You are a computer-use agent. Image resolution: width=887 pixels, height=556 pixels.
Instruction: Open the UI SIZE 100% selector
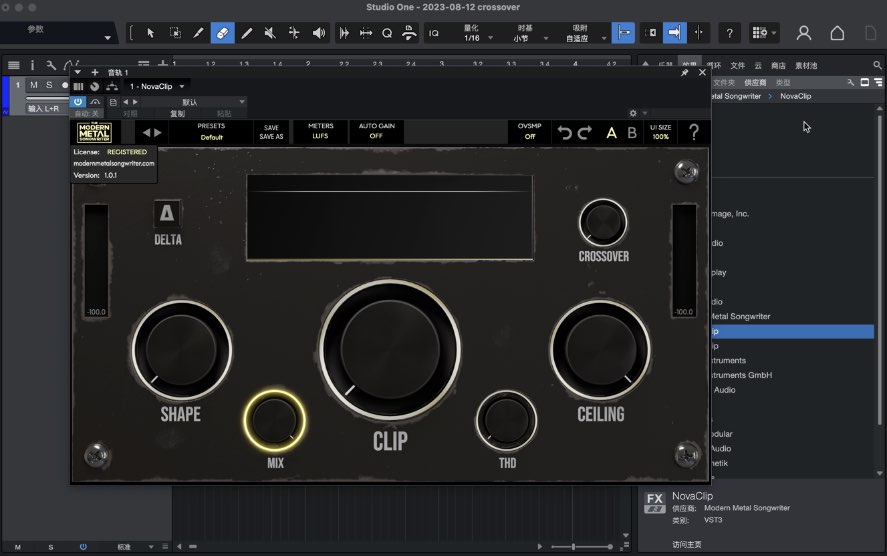(x=660, y=132)
